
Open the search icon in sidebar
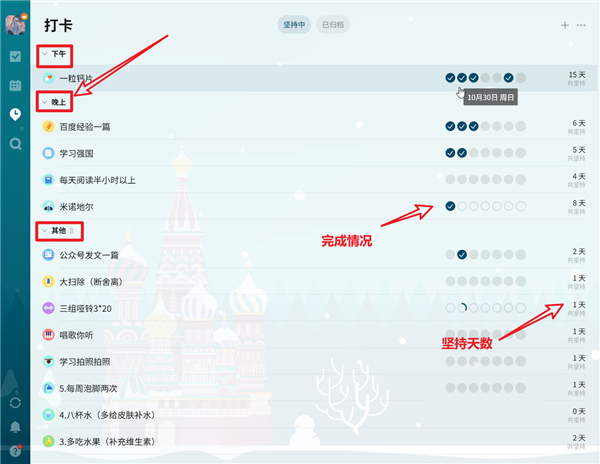pos(15,144)
